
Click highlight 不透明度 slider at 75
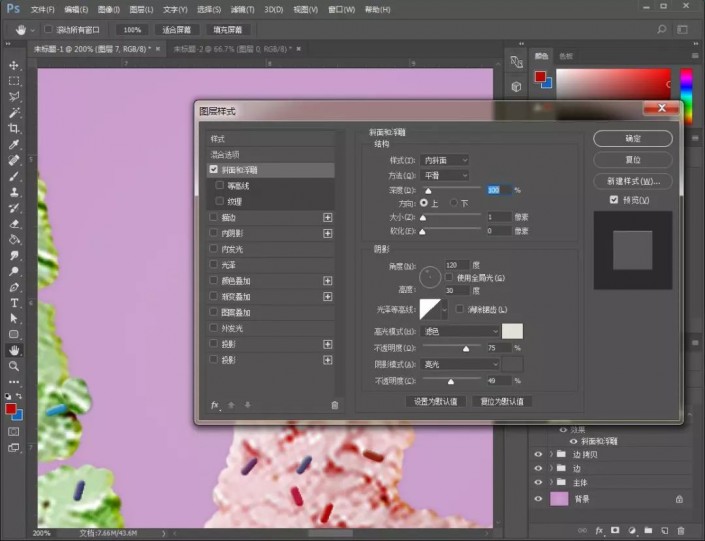tap(466, 349)
